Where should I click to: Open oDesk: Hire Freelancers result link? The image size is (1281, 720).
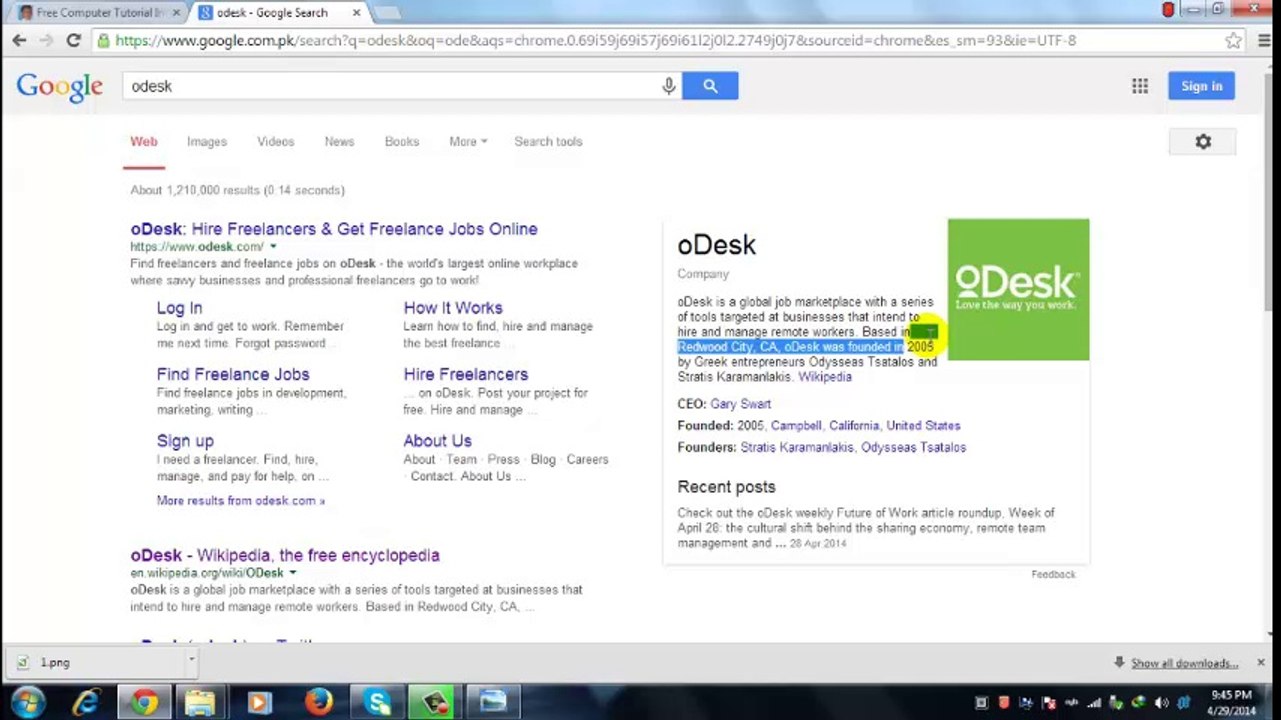pos(334,229)
